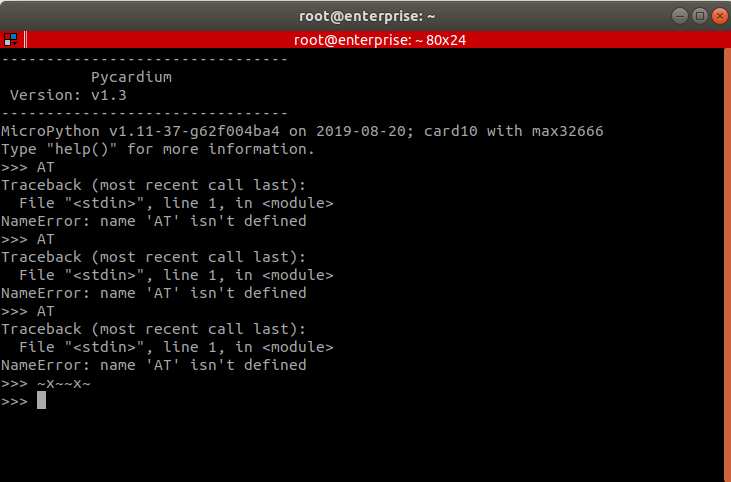Click the window title 'root@enterprise: ~'
Screen dimensions: 731x482
click(367, 15)
